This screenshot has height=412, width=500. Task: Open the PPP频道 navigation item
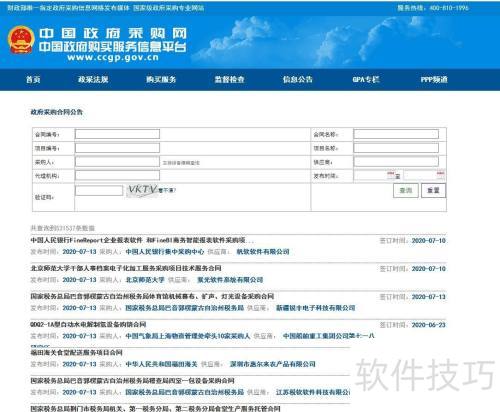click(434, 79)
